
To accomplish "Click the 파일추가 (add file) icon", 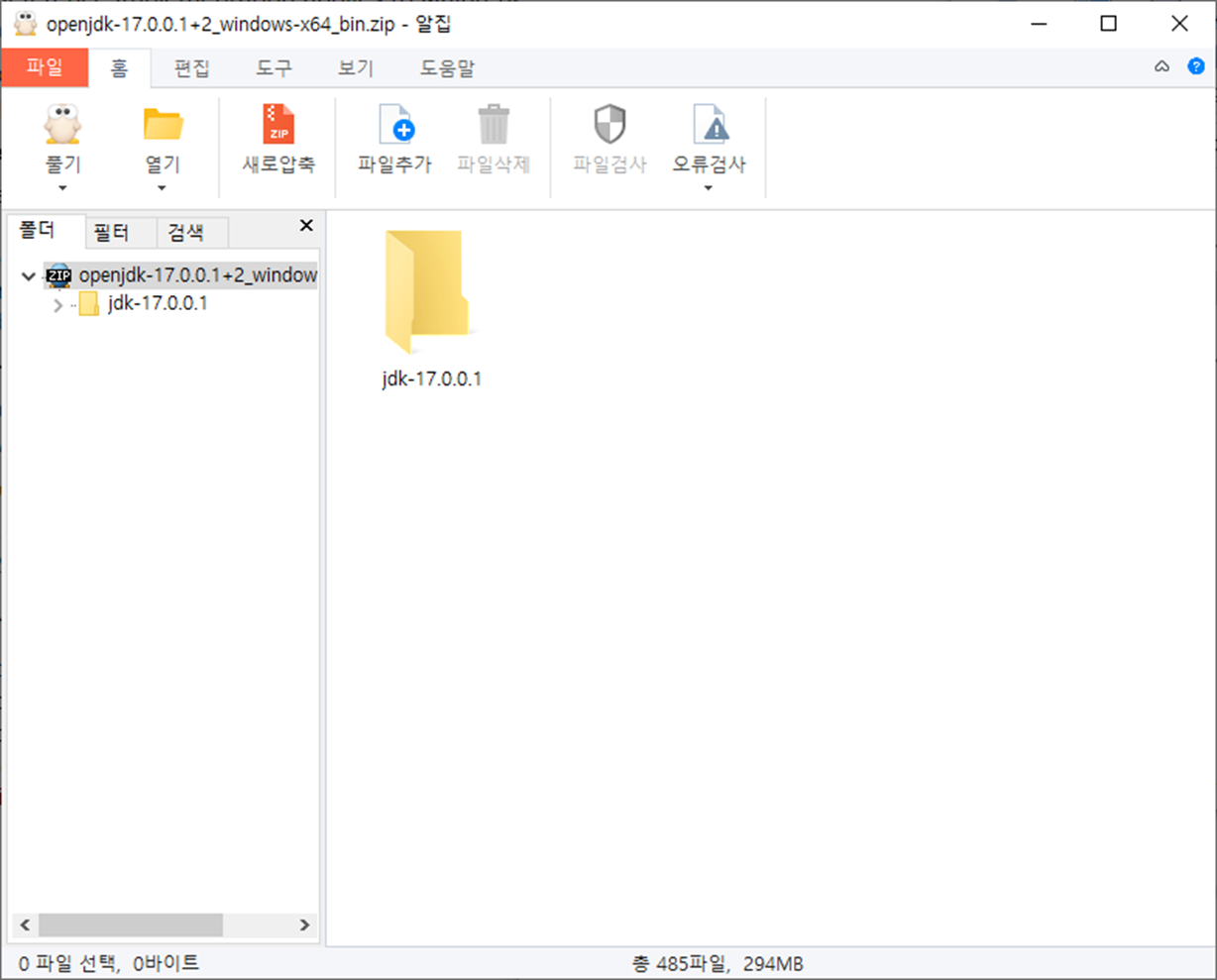I will (396, 125).
